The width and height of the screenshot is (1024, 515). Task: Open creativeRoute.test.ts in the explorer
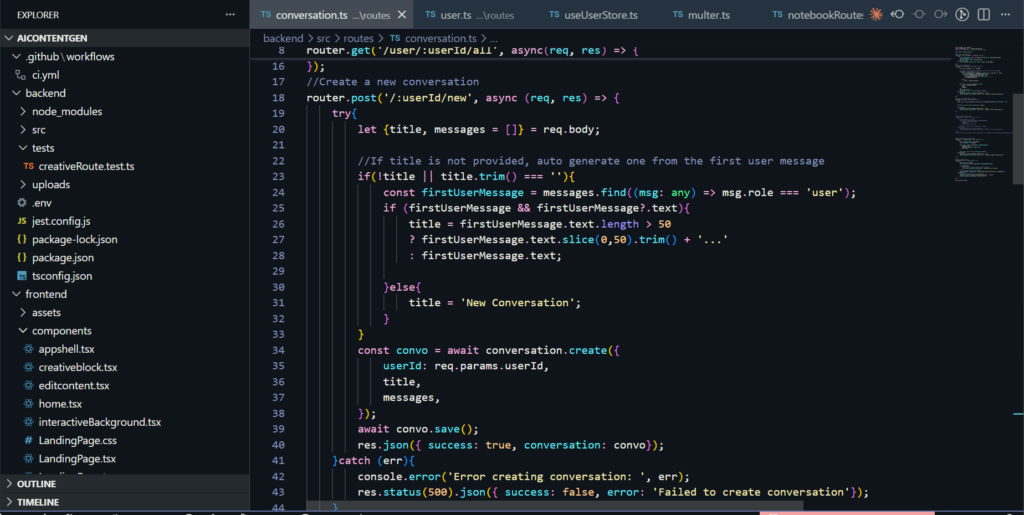click(x=86, y=166)
